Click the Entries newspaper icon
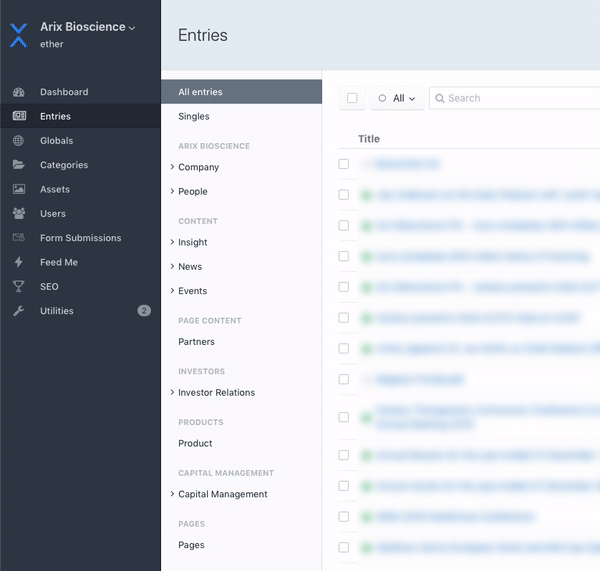The image size is (600, 571). pyautogui.click(x=19, y=116)
